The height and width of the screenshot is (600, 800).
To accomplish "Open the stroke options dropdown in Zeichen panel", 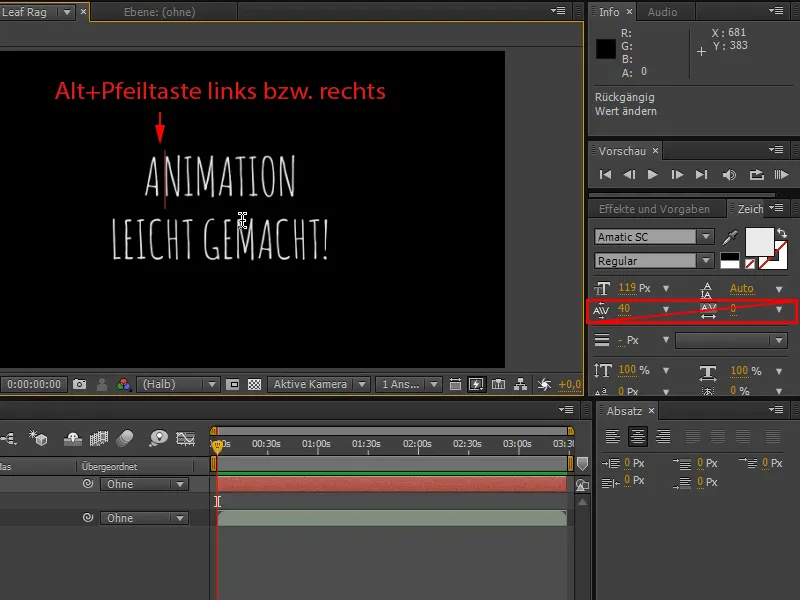I will click(x=731, y=340).
